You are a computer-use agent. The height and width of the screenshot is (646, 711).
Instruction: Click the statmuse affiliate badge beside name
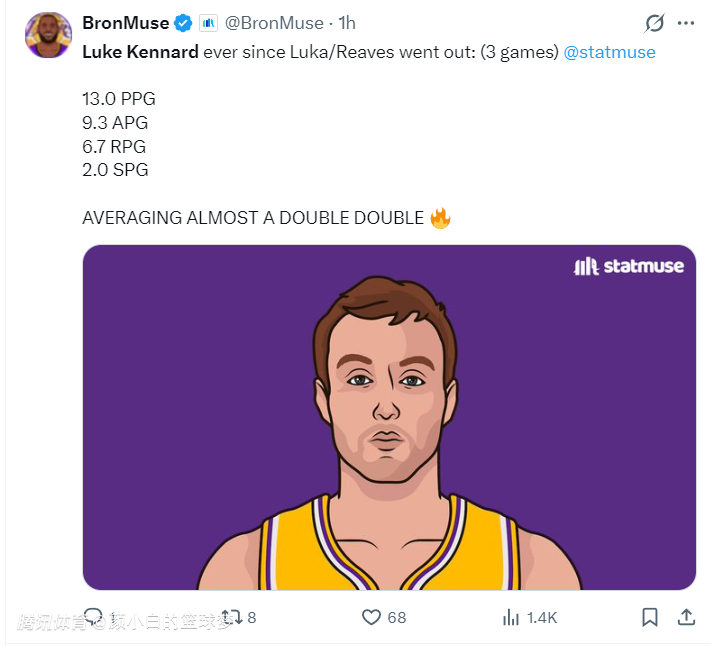[208, 23]
